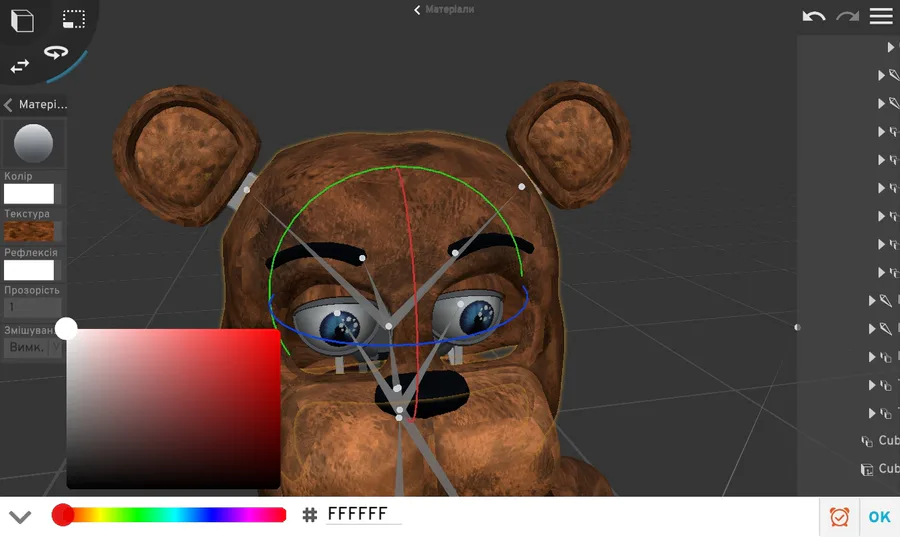Undo the last action
The height and width of the screenshot is (537, 900).
click(813, 16)
